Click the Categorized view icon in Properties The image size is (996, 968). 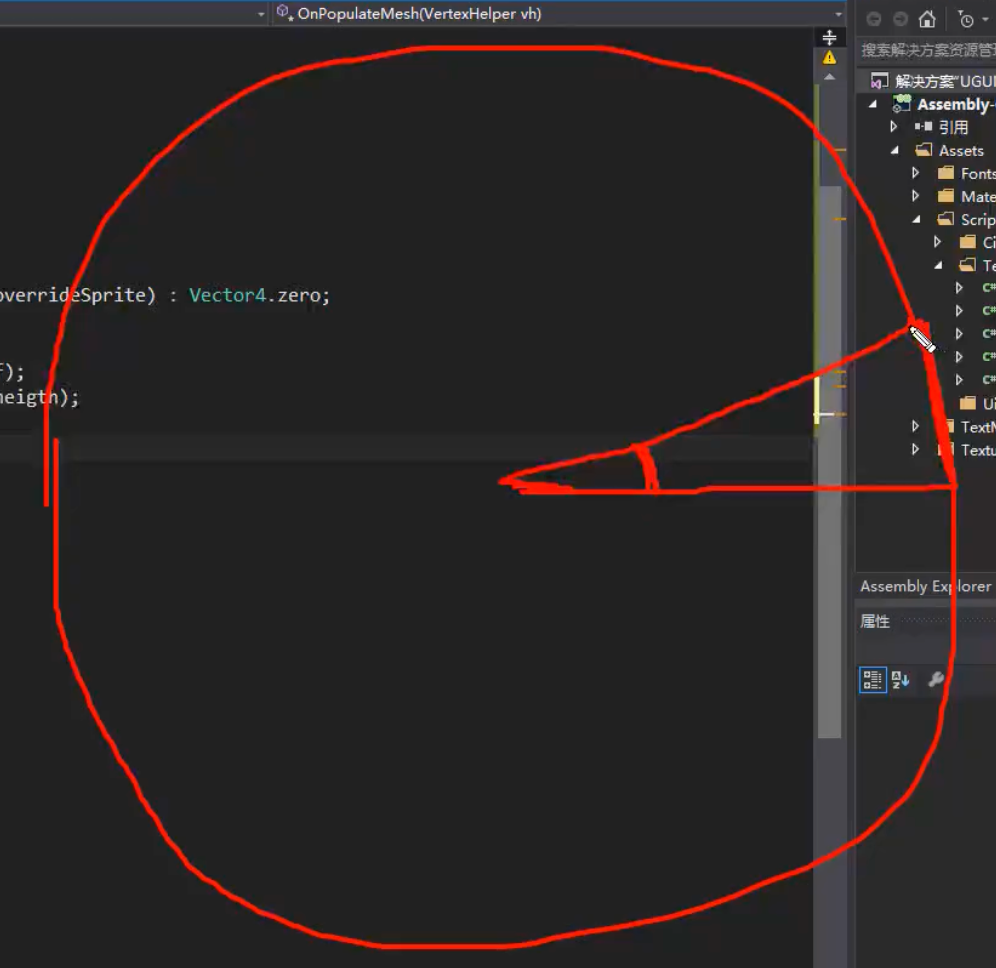[x=873, y=680]
